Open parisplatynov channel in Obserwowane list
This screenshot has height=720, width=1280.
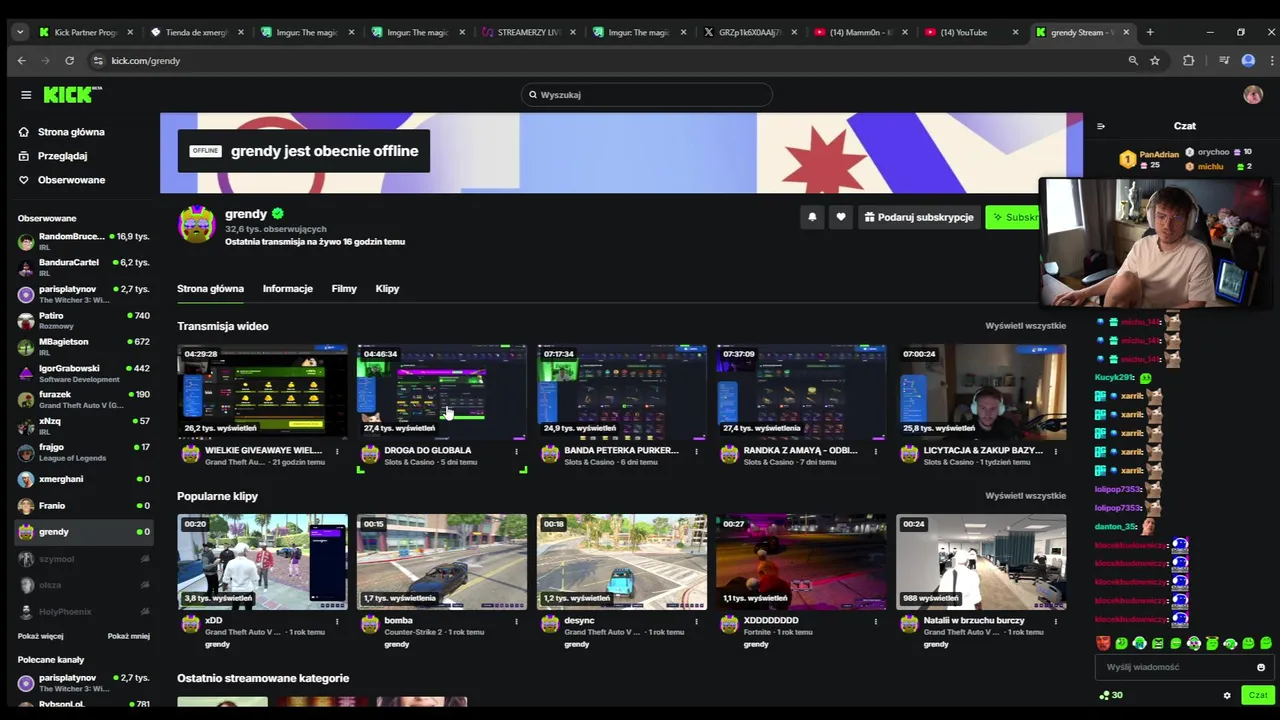click(x=83, y=294)
